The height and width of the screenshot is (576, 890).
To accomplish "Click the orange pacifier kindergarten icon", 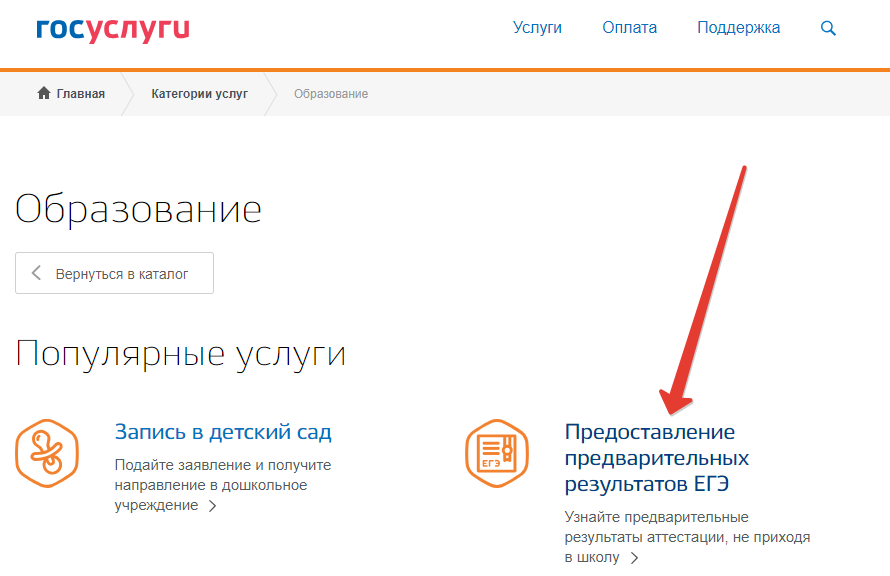I will pos(46,453).
